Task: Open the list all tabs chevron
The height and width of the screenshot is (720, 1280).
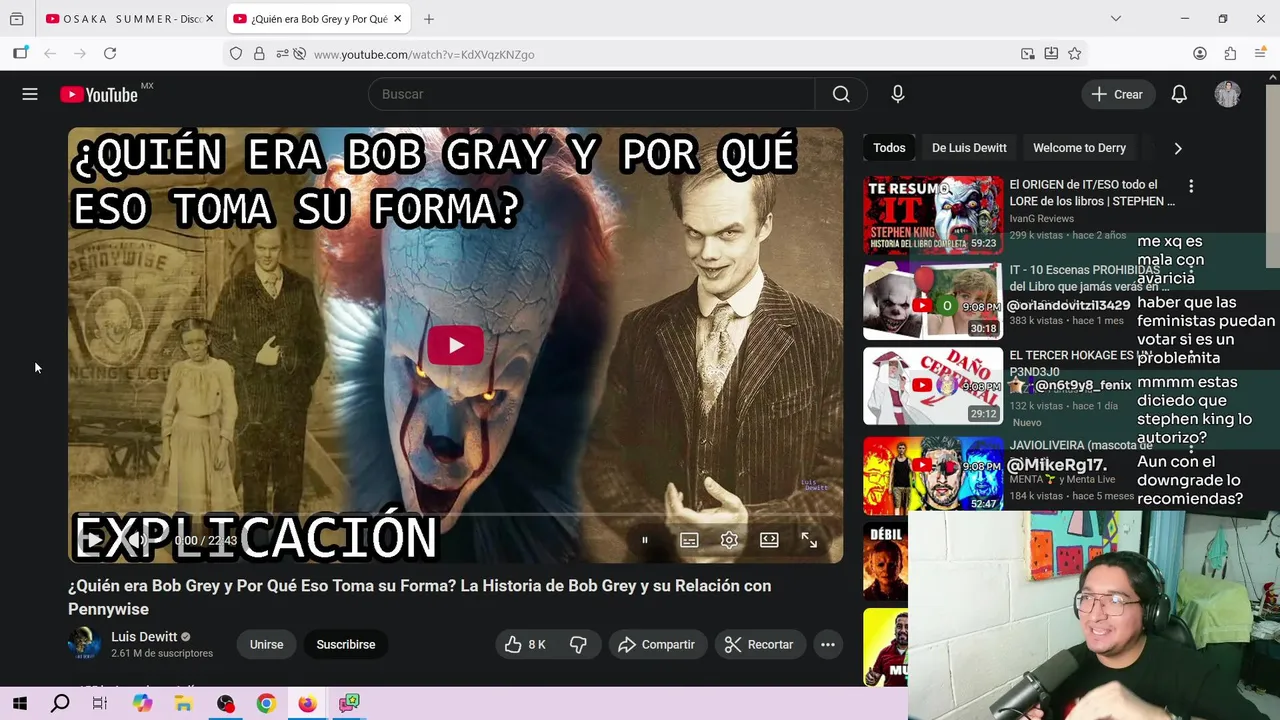Action: [x=1116, y=19]
